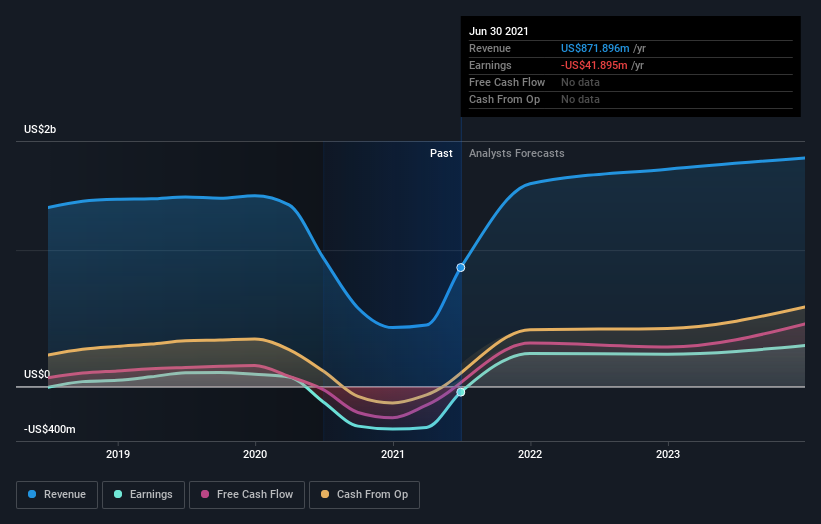Toggle the Free Cash Flow legend button

tap(247, 495)
